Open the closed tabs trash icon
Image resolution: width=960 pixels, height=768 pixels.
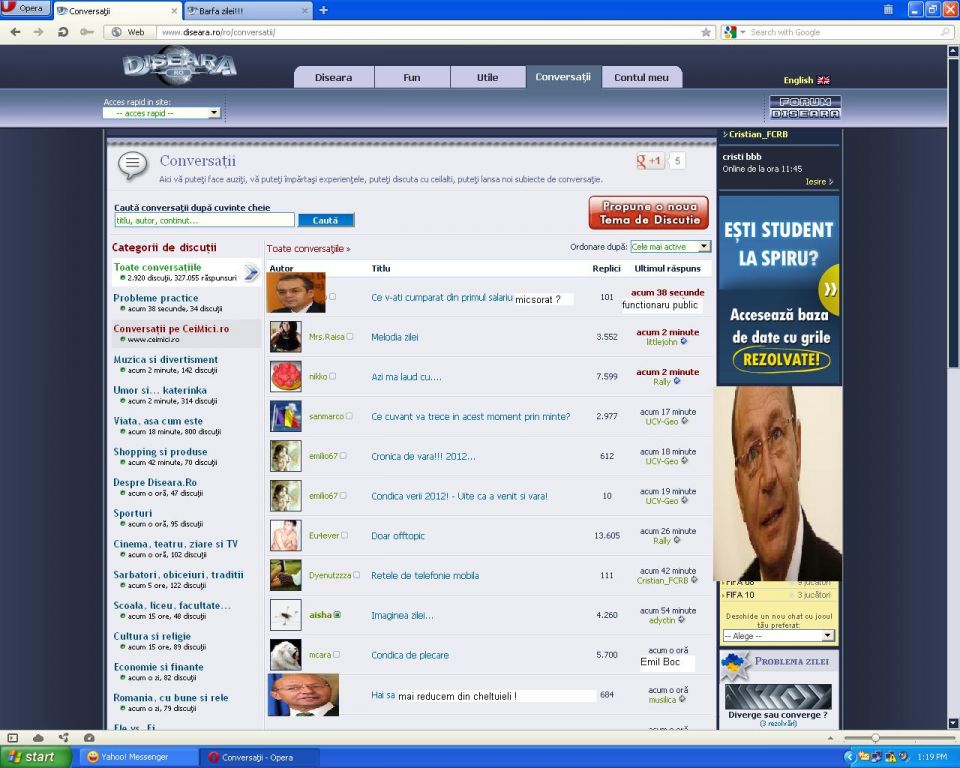tap(888, 9)
